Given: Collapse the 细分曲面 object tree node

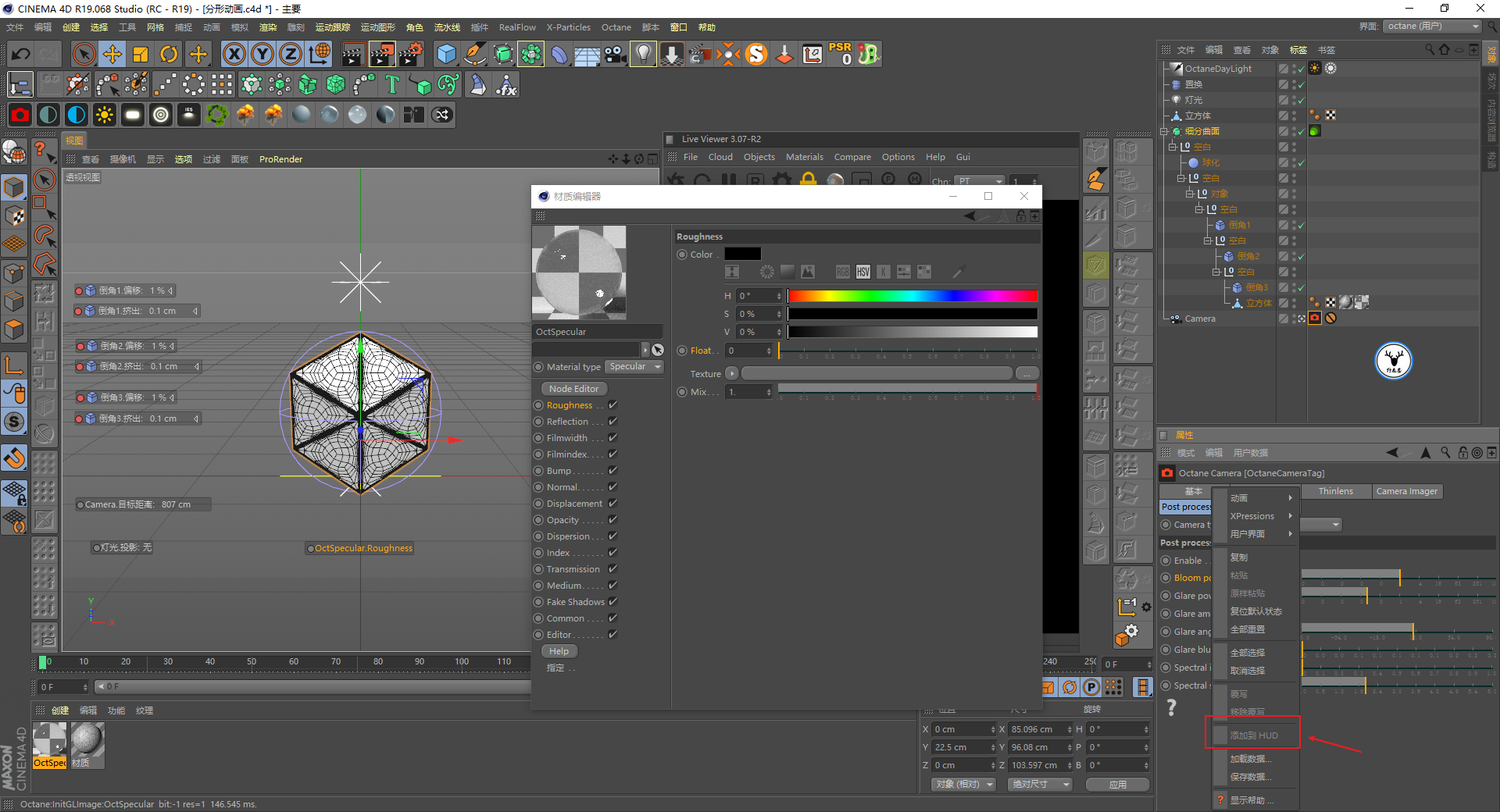Looking at the screenshot, I should tap(1164, 131).
